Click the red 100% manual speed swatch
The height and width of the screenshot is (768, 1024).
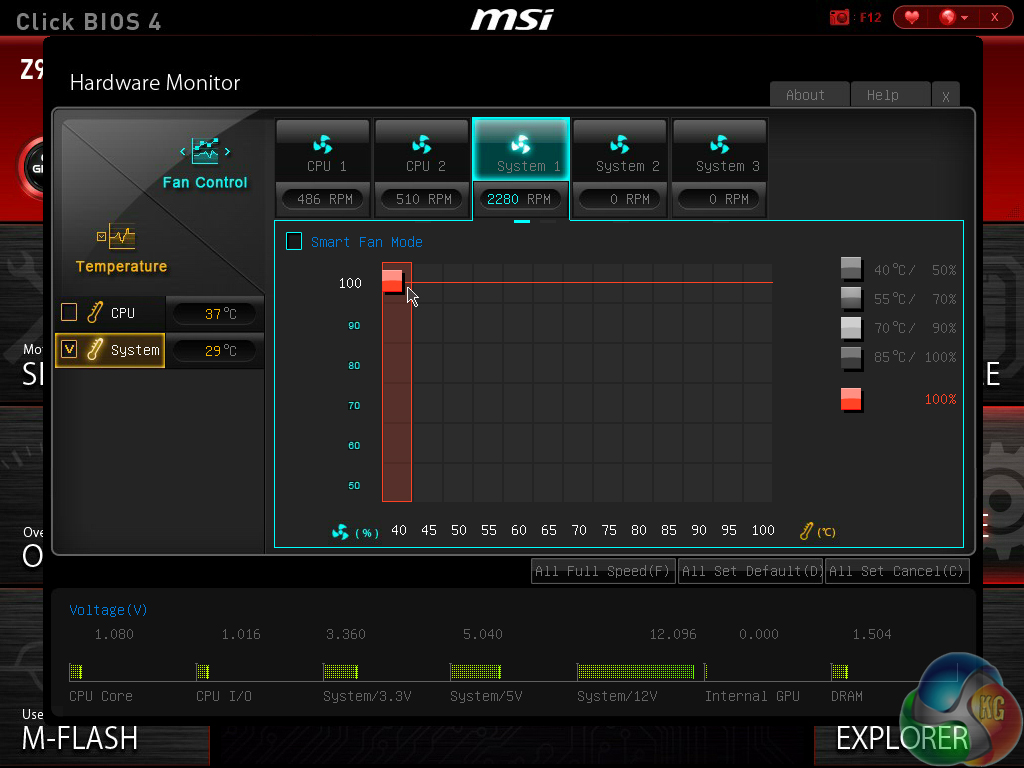(x=851, y=398)
